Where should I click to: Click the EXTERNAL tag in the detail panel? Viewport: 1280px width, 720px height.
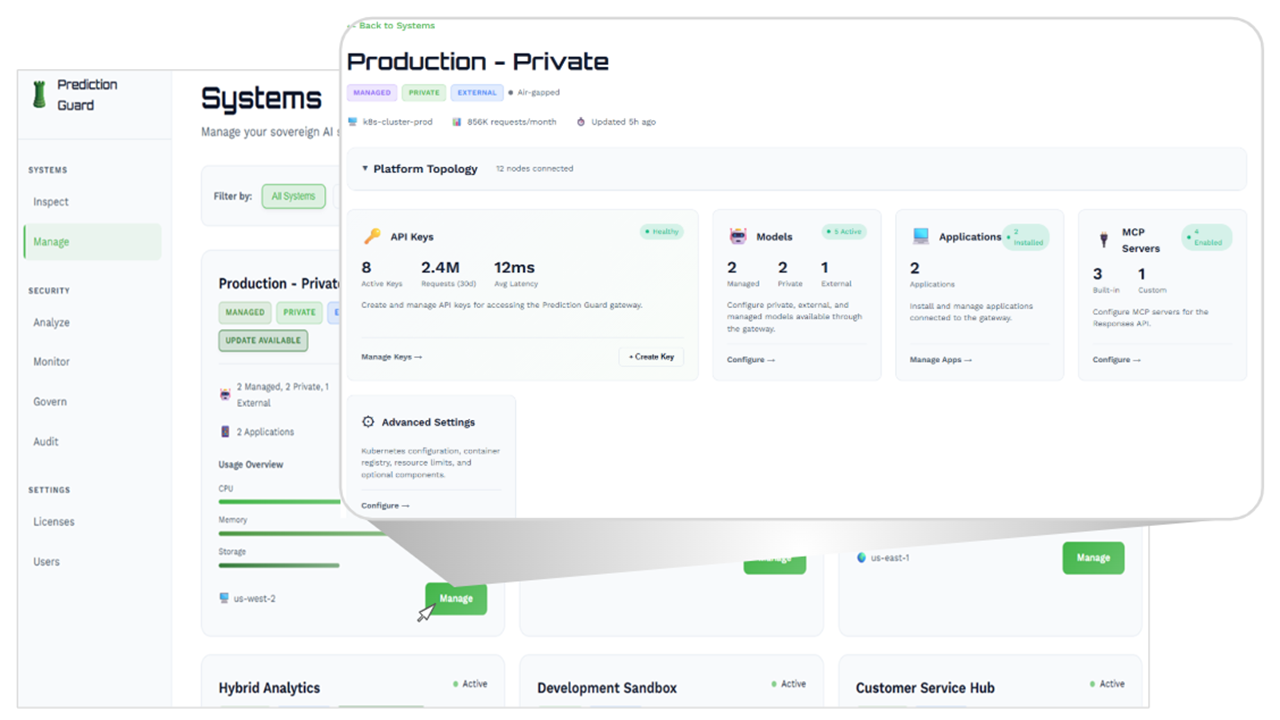click(477, 93)
